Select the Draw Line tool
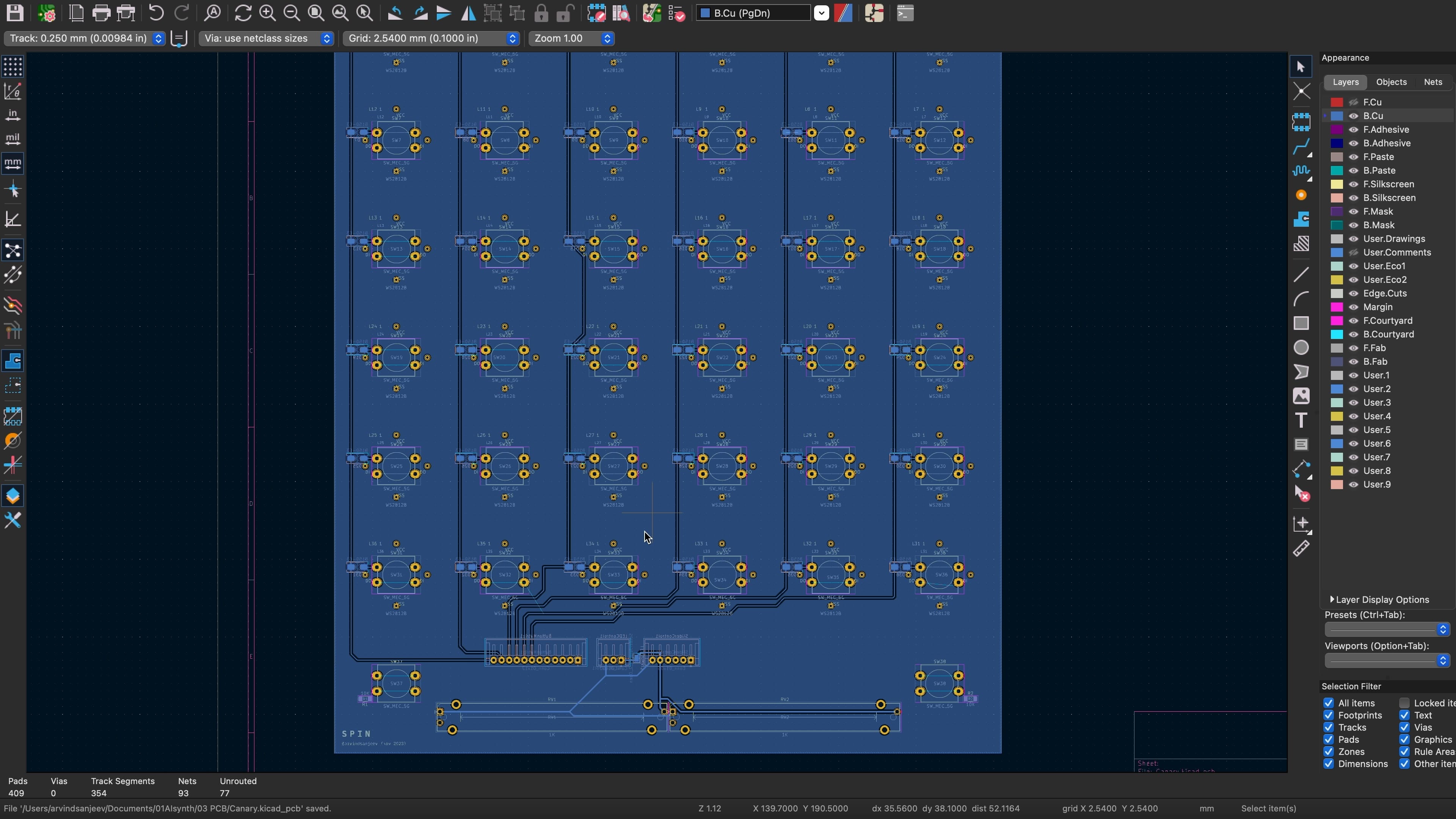The image size is (1456, 819). pos(1301,275)
